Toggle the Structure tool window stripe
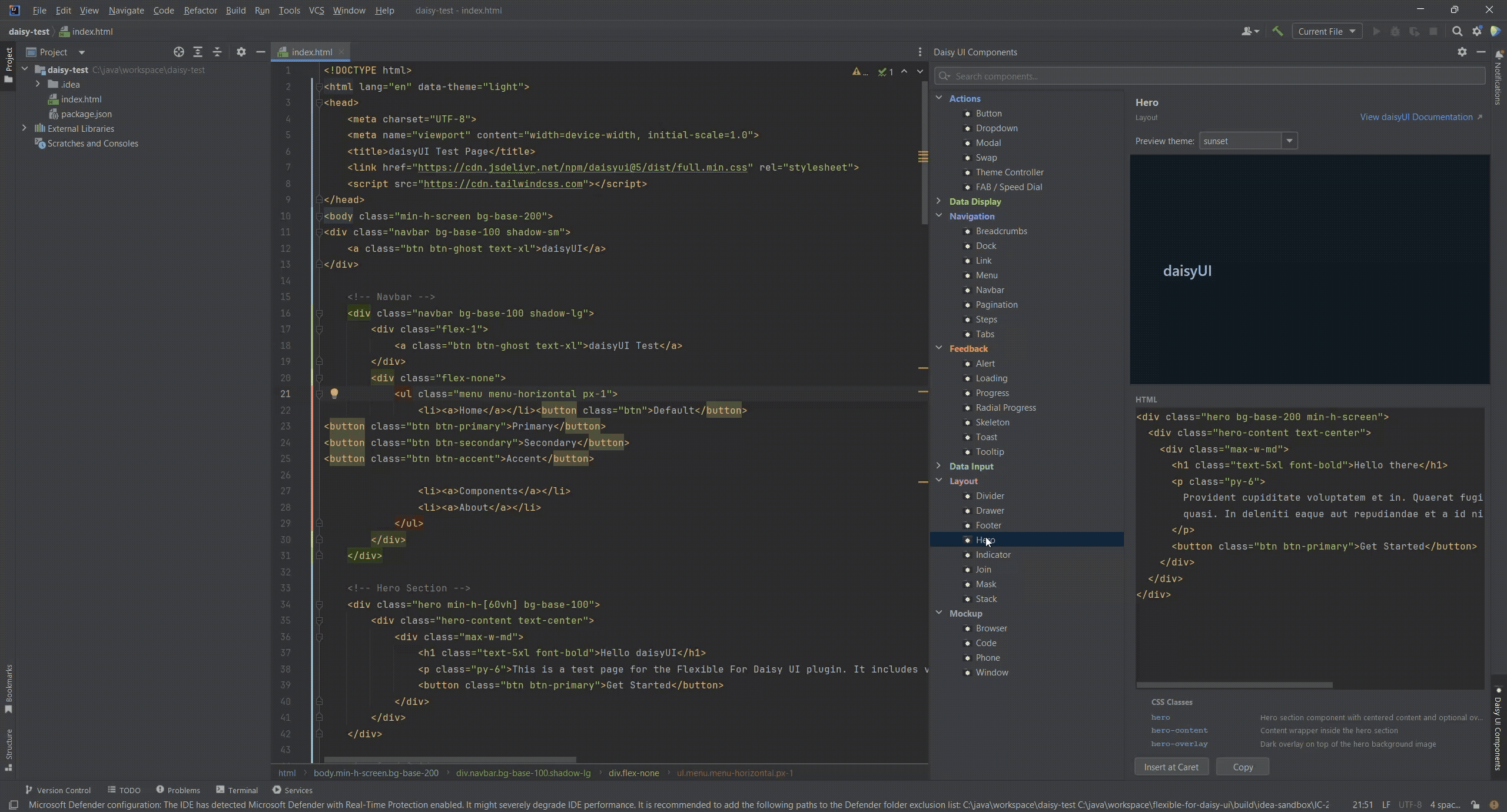1507x812 pixels. (8, 750)
